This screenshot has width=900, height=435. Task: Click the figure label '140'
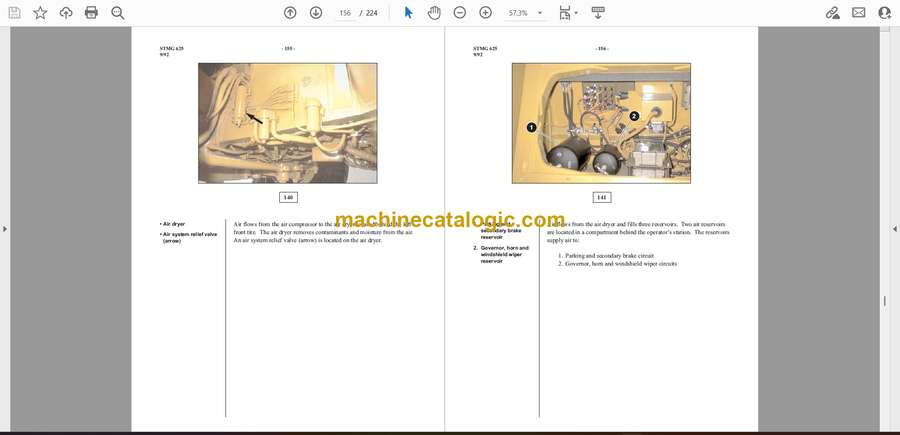click(288, 197)
